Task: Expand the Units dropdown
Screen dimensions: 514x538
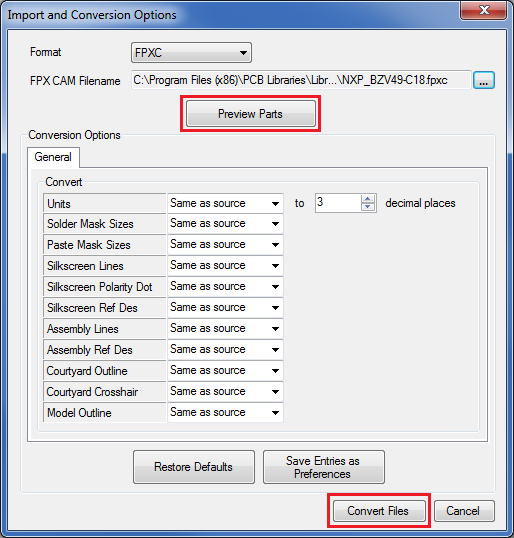Action: coord(225,203)
